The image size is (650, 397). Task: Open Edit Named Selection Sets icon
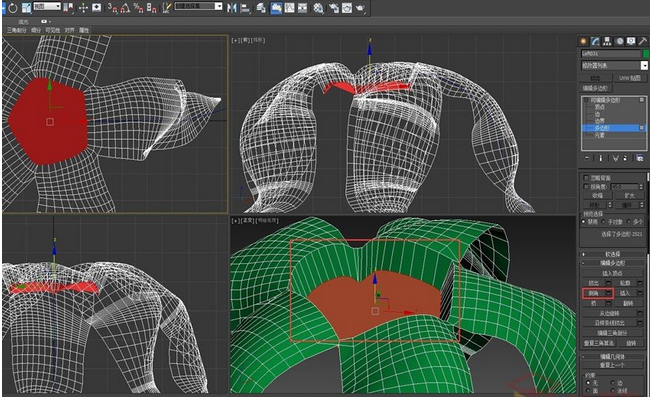point(167,7)
